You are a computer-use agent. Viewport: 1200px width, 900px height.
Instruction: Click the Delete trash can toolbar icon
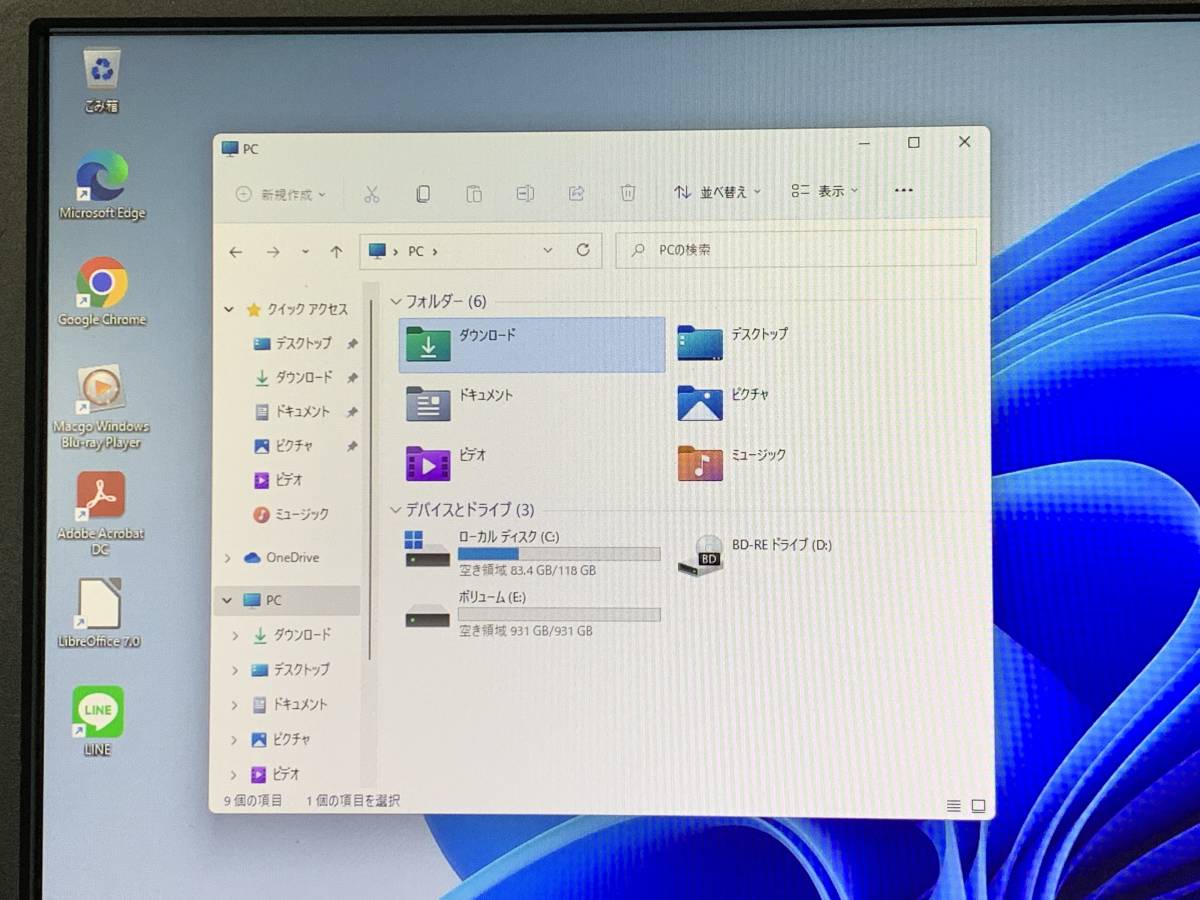[x=628, y=193]
